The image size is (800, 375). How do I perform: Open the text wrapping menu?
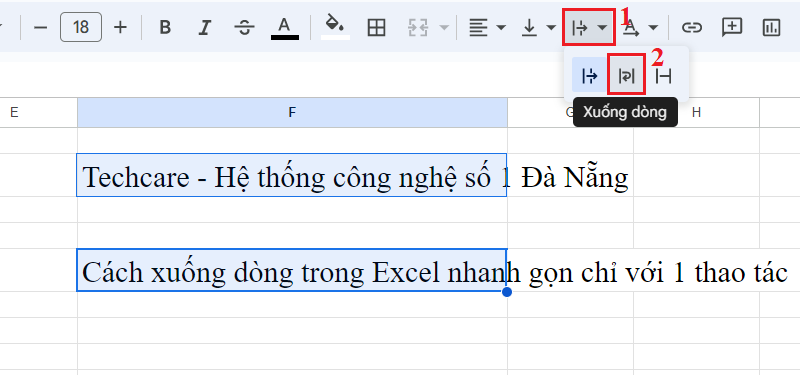point(588,28)
